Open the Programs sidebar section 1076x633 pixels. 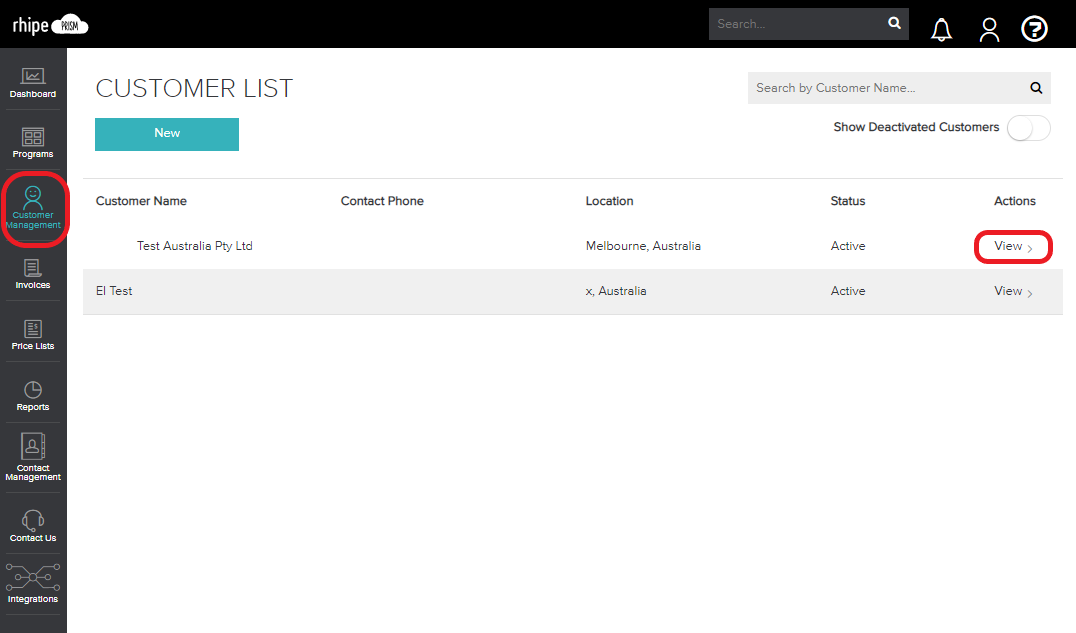[x=33, y=143]
